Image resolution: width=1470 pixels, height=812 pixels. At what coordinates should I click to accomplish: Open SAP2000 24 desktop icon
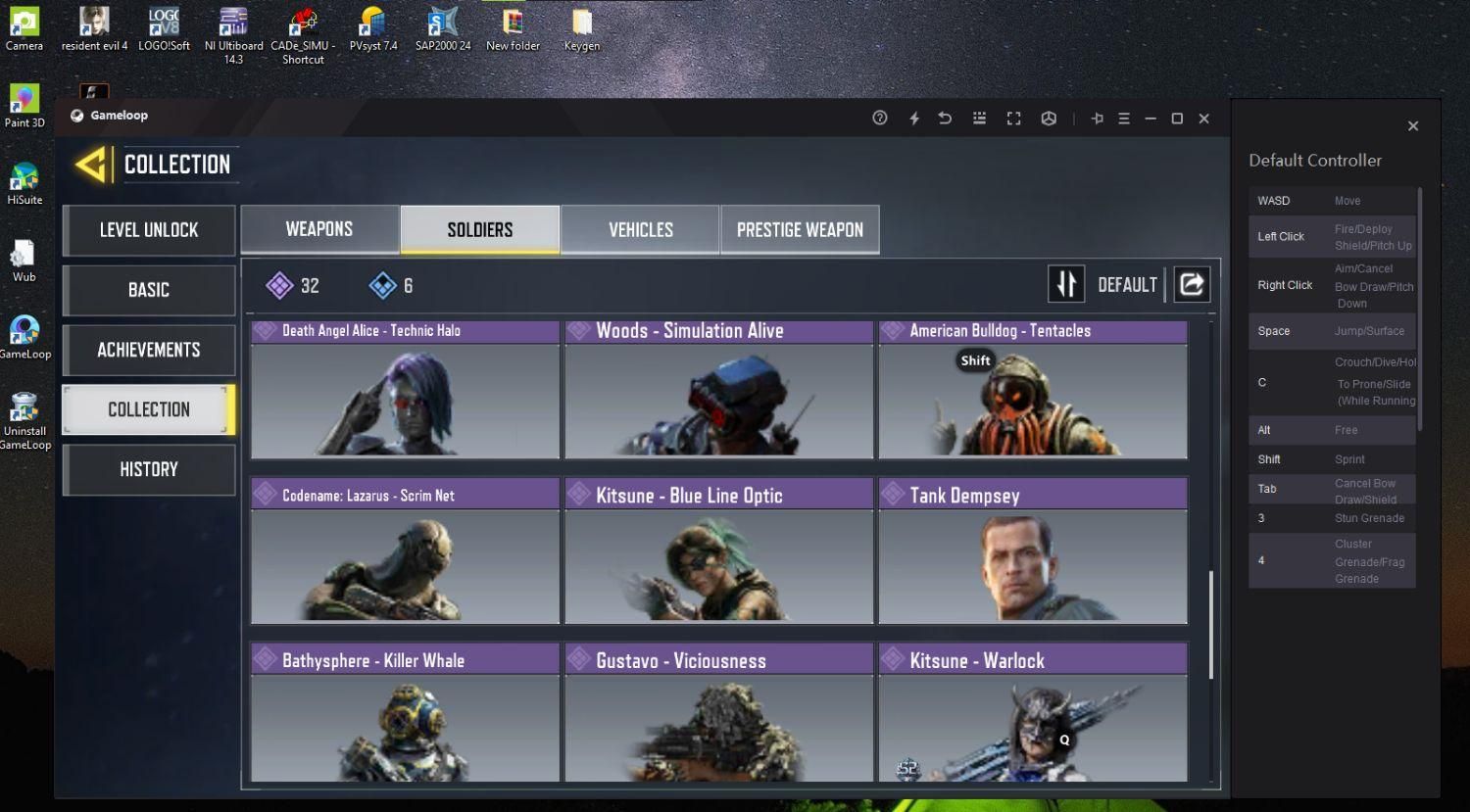coord(443,29)
